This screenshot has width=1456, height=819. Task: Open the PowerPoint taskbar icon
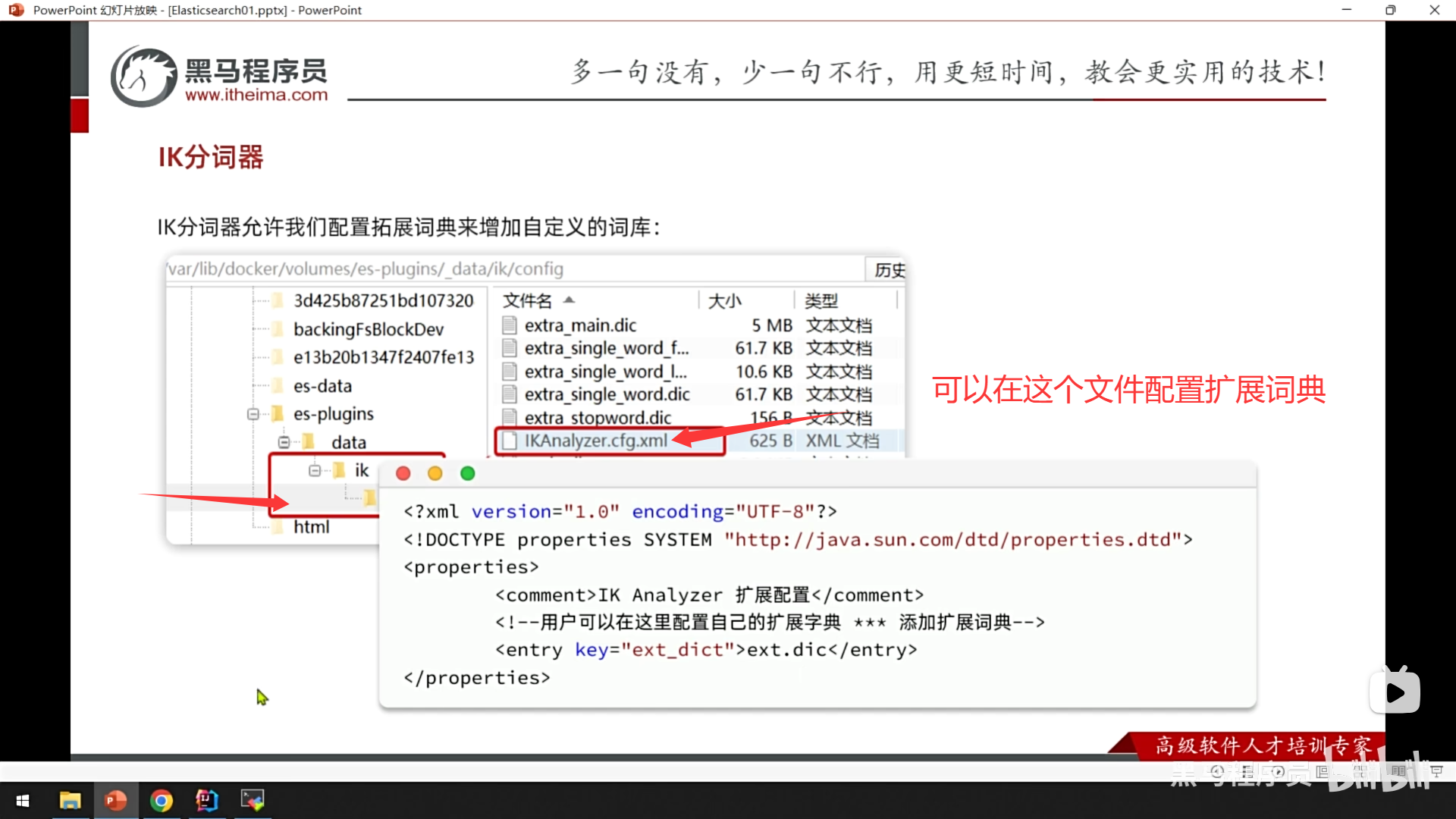click(115, 800)
